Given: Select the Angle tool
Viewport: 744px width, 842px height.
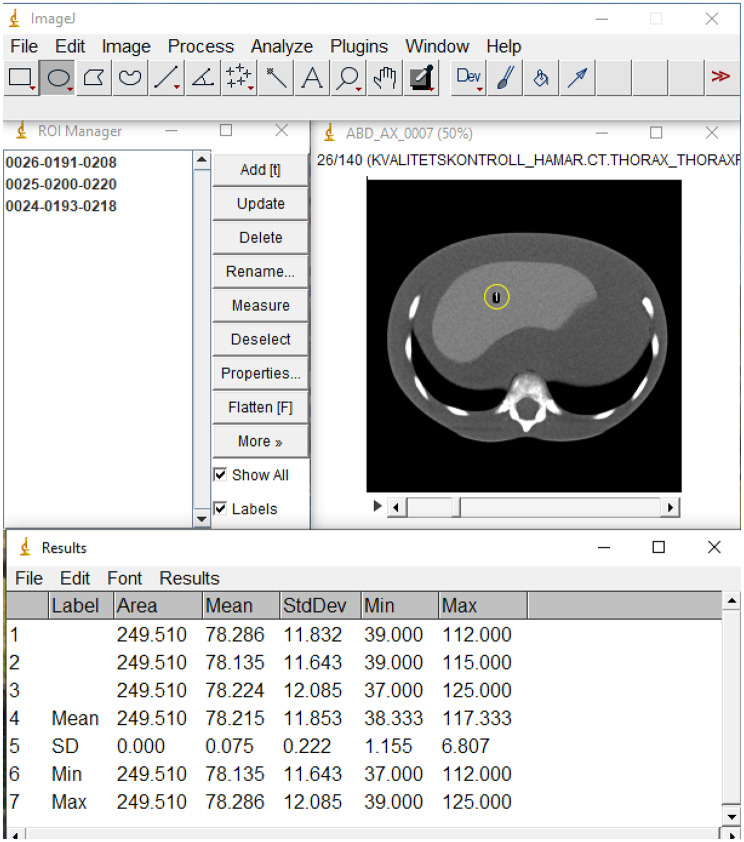Looking at the screenshot, I should [203, 78].
